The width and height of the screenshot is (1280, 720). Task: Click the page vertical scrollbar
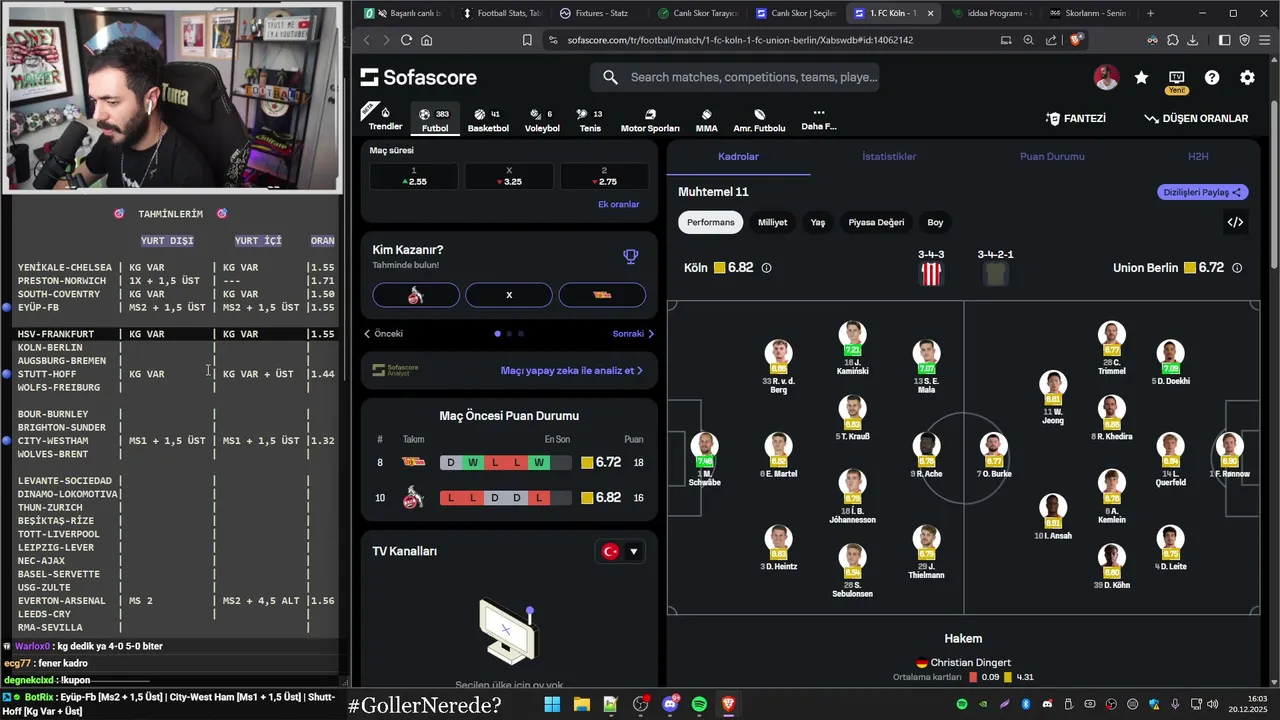coord(1274,184)
